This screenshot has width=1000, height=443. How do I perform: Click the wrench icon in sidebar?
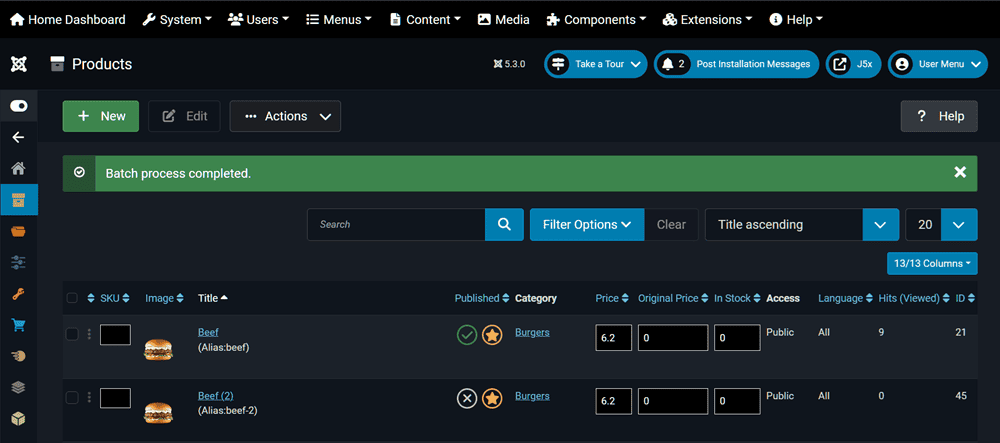[x=18, y=294]
